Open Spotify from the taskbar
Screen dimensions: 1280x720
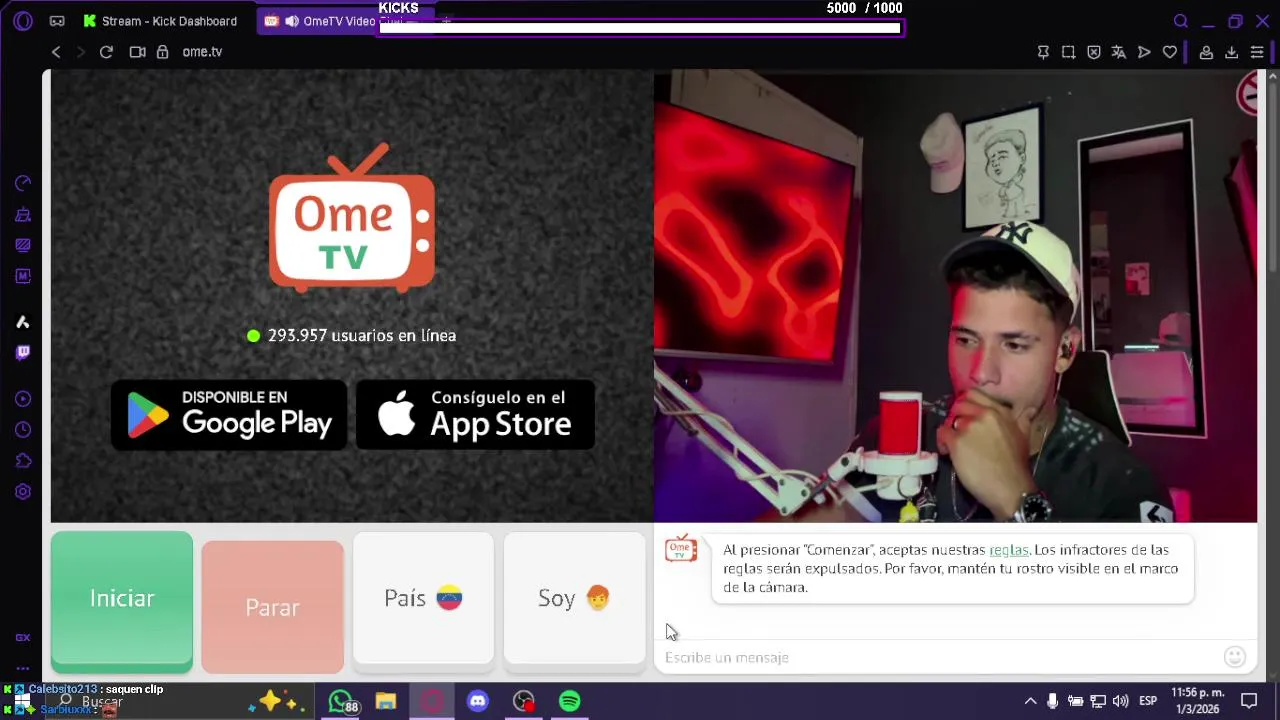tap(570, 701)
